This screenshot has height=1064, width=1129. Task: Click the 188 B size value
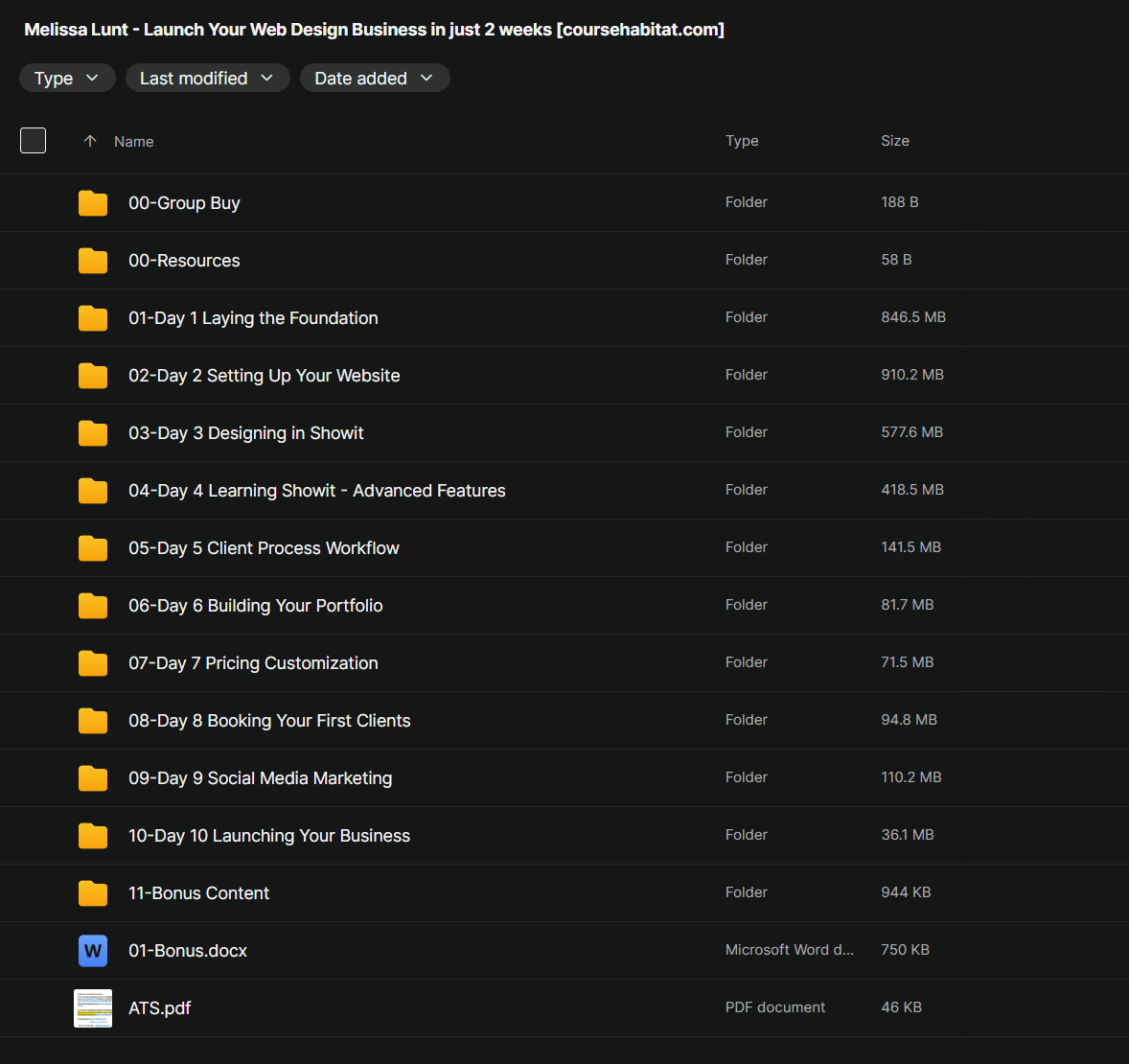pyautogui.click(x=899, y=202)
